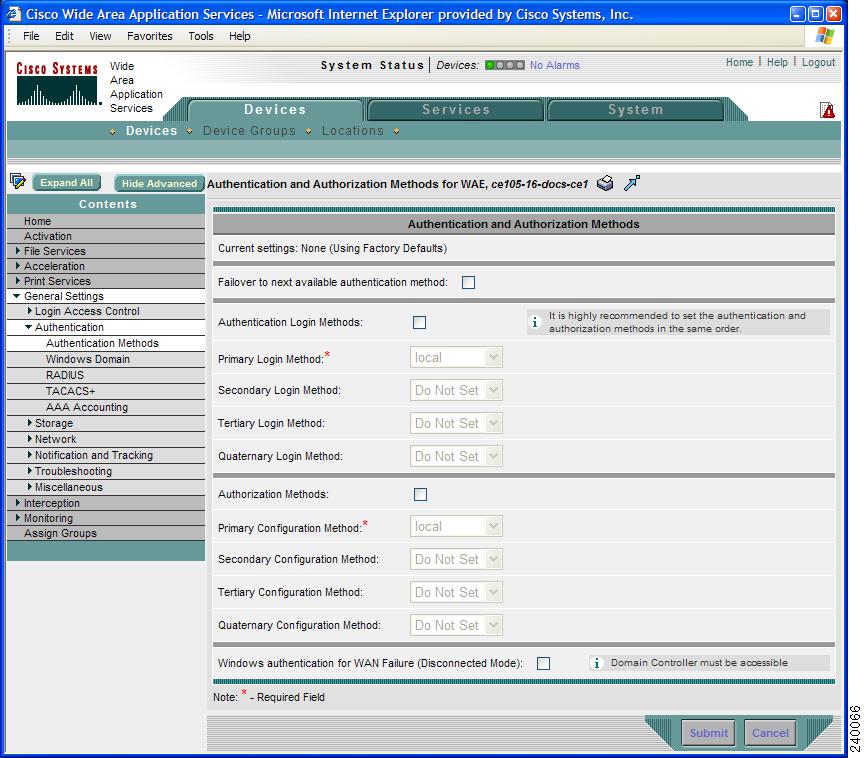Click the Cisco Systems logo
865x758 pixels.
coord(57,83)
